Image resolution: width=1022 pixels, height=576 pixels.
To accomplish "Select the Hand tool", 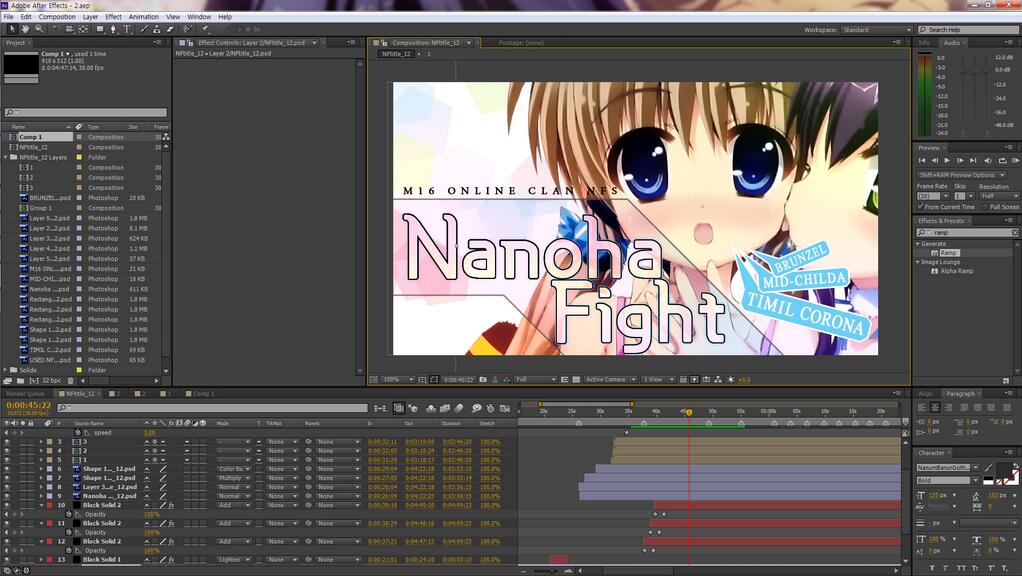I will pos(26,29).
